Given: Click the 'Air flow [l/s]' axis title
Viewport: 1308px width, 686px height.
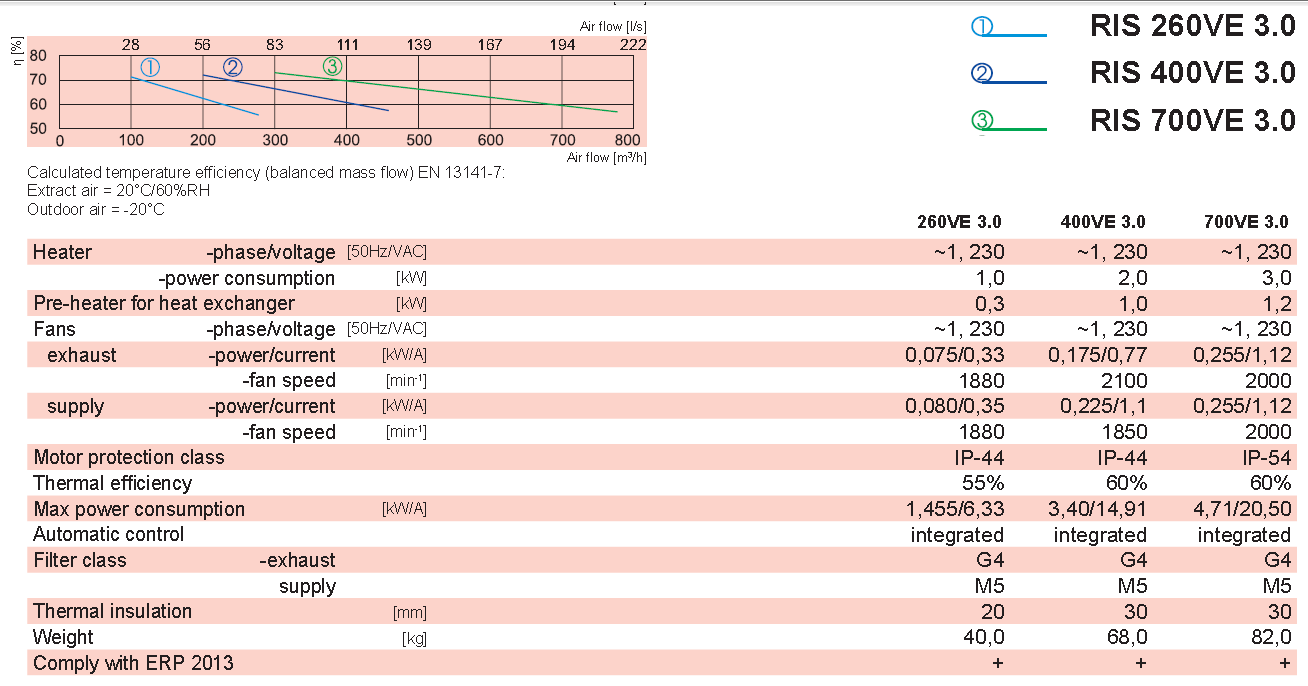Looking at the screenshot, I should click(613, 26).
